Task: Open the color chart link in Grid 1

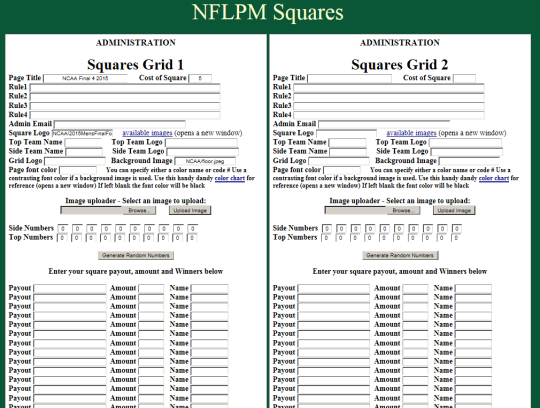Action: tap(230, 178)
